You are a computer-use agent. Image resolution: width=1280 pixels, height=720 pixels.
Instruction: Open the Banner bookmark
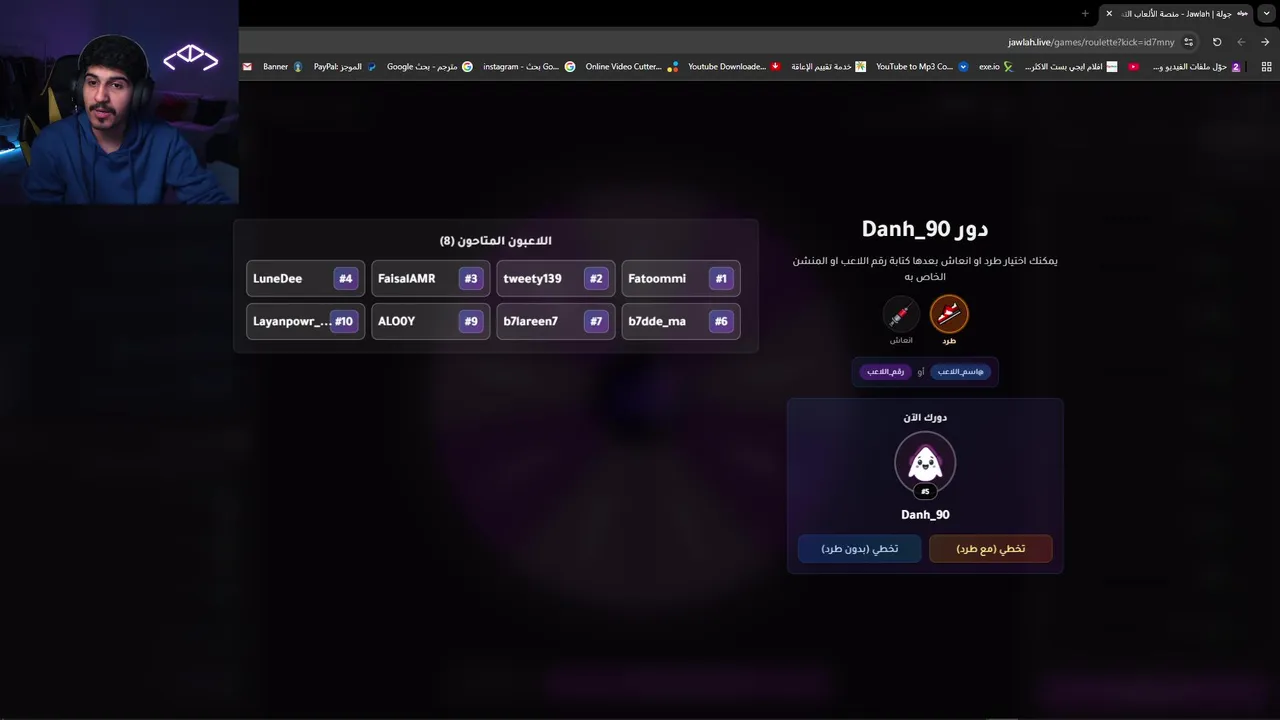coord(283,67)
